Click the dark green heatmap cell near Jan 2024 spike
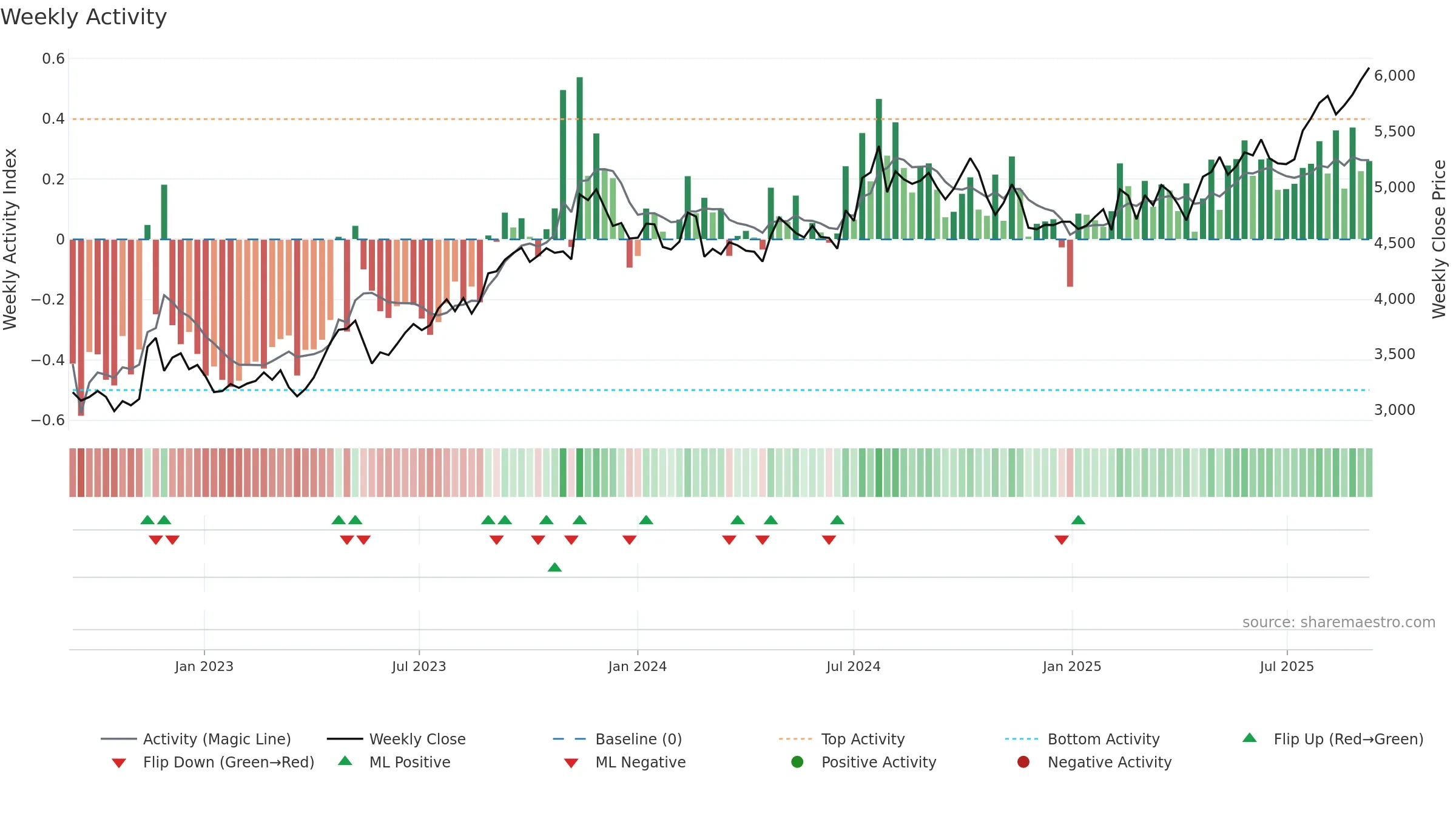The height and width of the screenshot is (819, 1456). click(x=580, y=473)
